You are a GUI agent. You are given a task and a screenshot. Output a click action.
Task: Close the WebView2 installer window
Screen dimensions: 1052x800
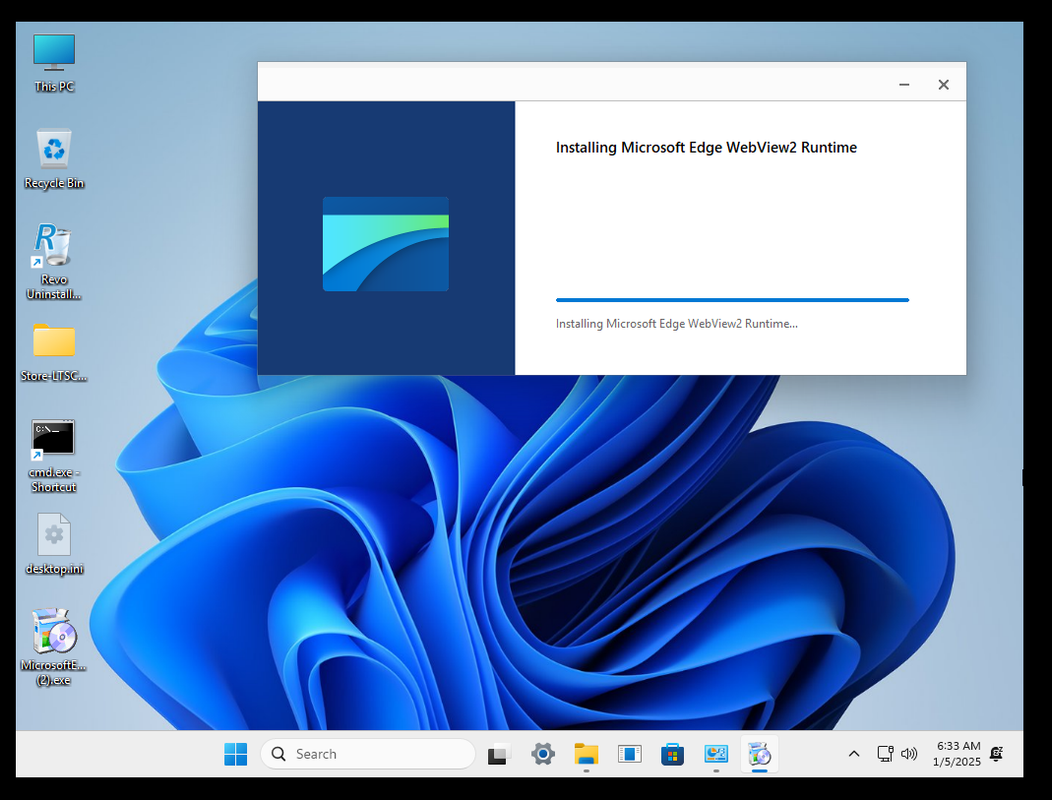(943, 85)
